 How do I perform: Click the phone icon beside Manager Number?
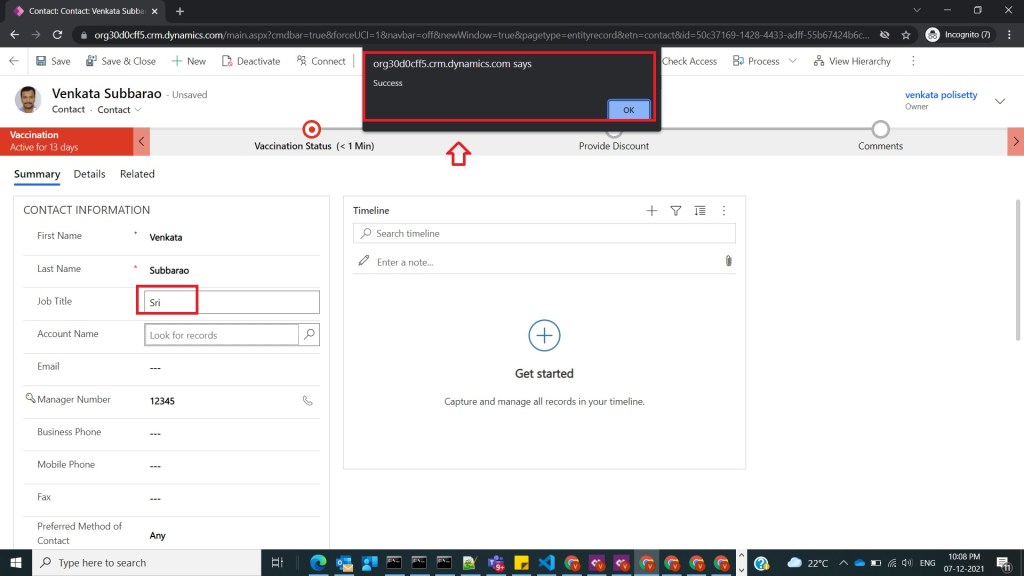pyautogui.click(x=308, y=400)
